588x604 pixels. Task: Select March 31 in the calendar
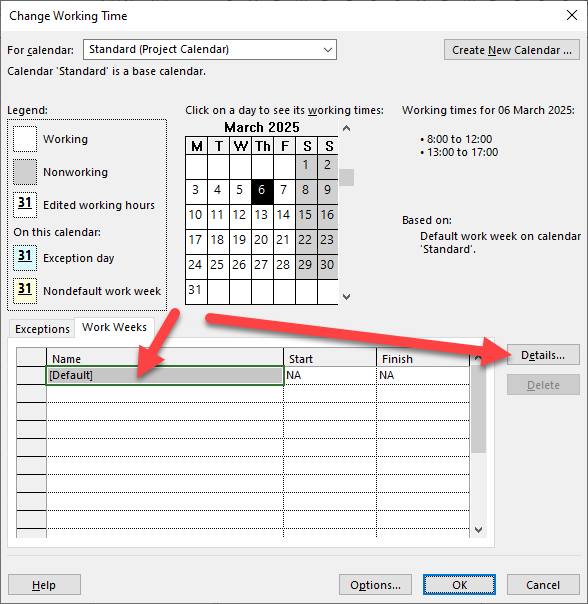pos(196,290)
